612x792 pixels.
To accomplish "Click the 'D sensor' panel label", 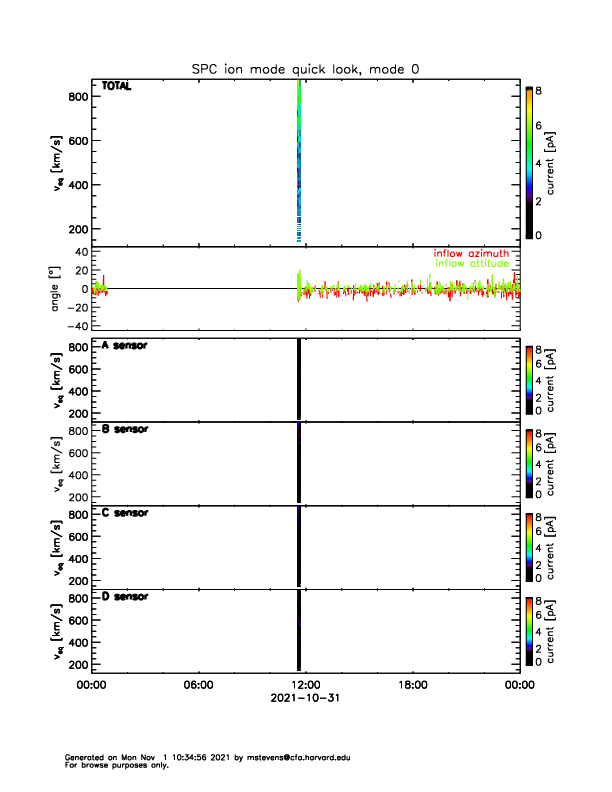I will [x=125, y=597].
